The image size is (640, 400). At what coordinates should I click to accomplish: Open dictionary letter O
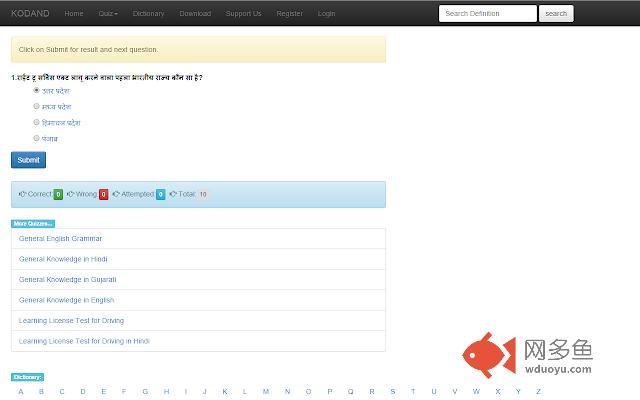click(309, 391)
